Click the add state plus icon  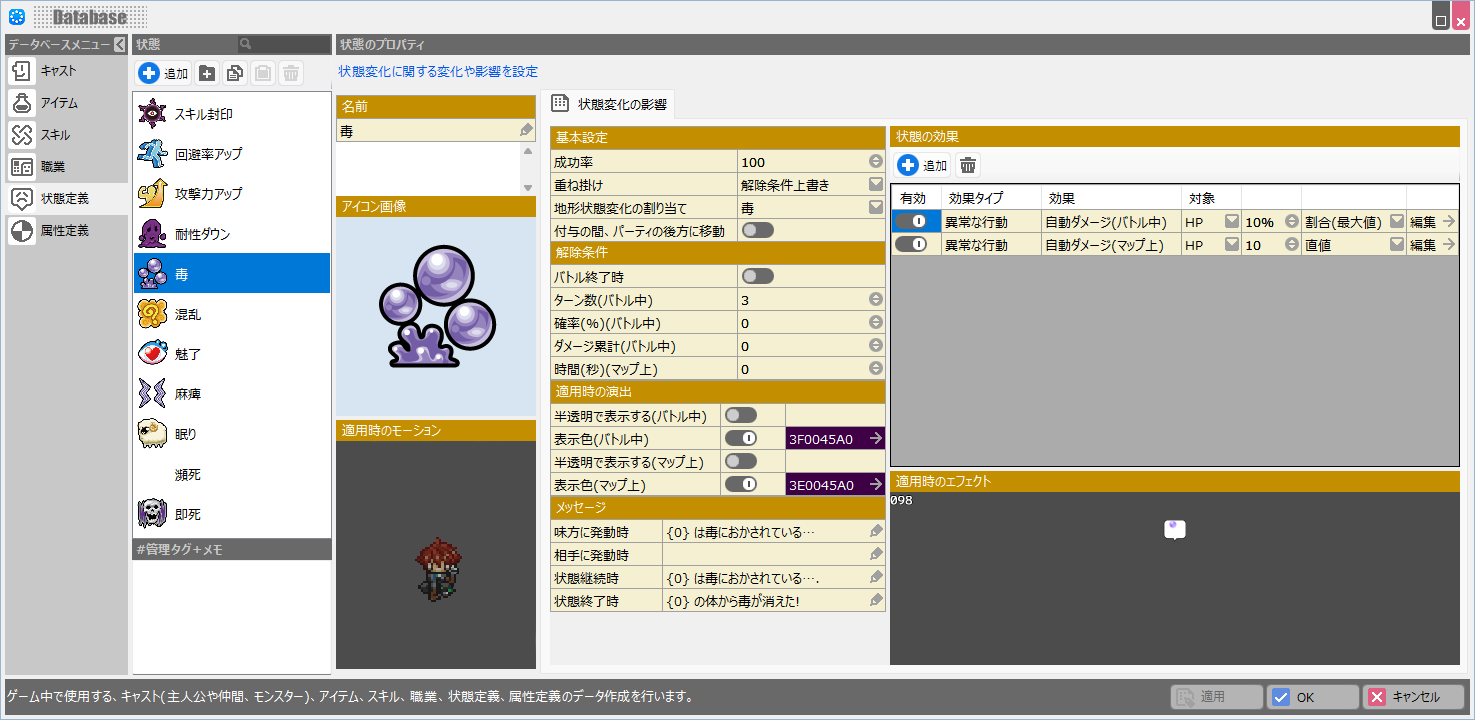(149, 73)
